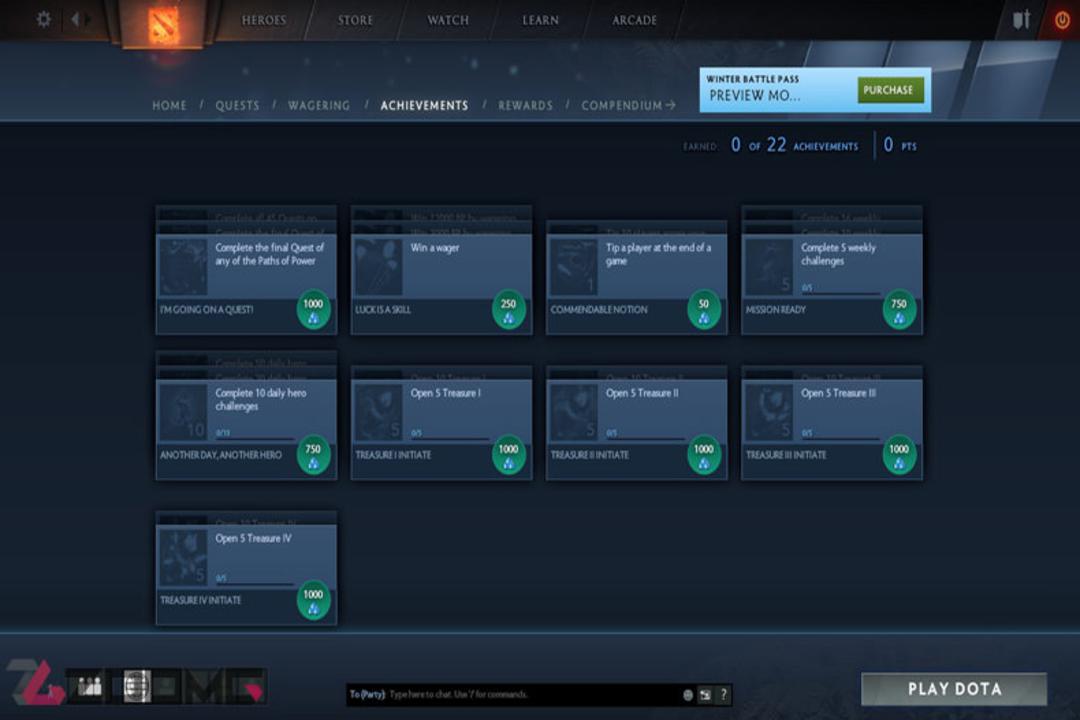
Task: Click the emoticon icon in chat bar
Action: coord(687,695)
